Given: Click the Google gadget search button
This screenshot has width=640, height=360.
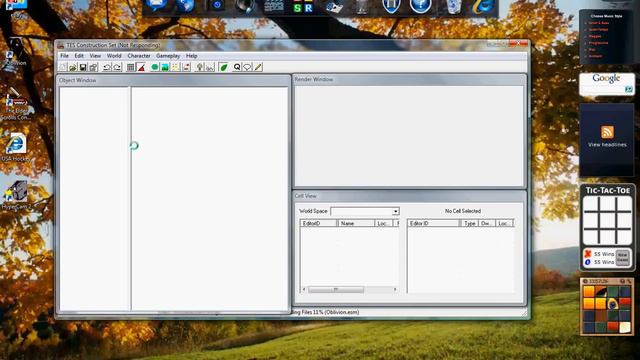Looking at the screenshot, I should [629, 89].
